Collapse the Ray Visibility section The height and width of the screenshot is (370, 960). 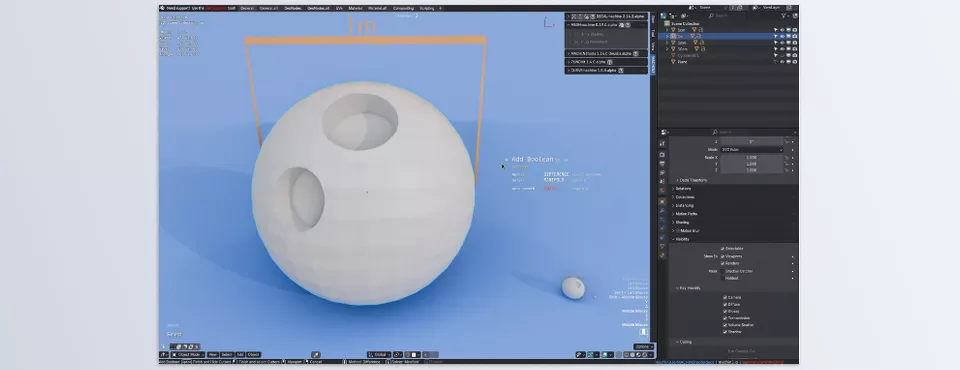pyautogui.click(x=688, y=288)
